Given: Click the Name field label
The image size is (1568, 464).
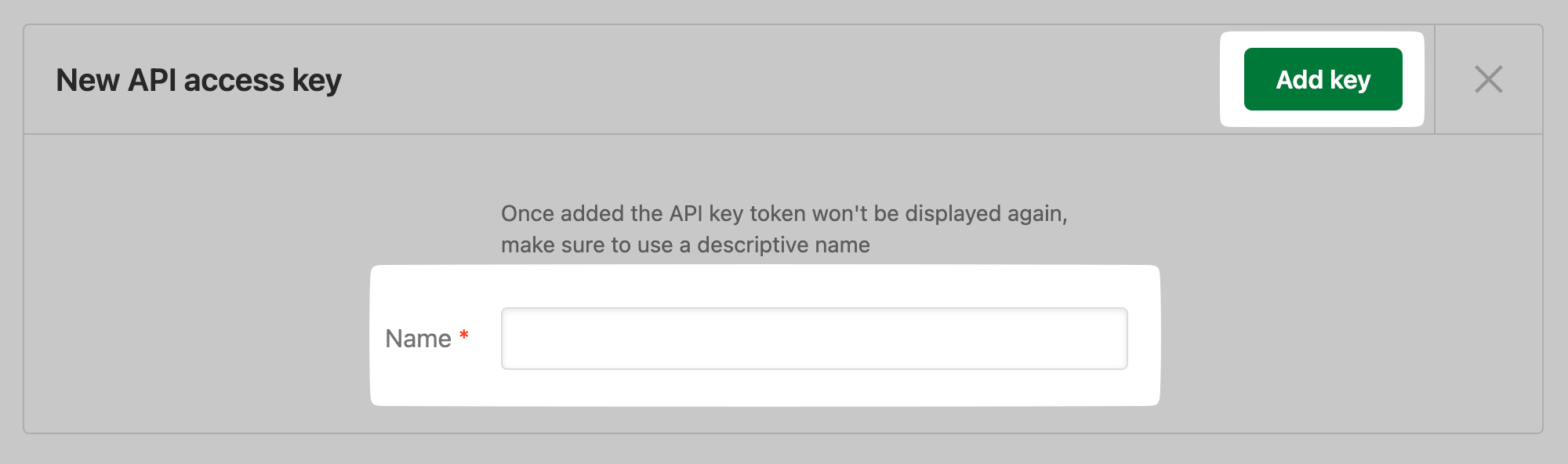Looking at the screenshot, I should click(x=418, y=339).
